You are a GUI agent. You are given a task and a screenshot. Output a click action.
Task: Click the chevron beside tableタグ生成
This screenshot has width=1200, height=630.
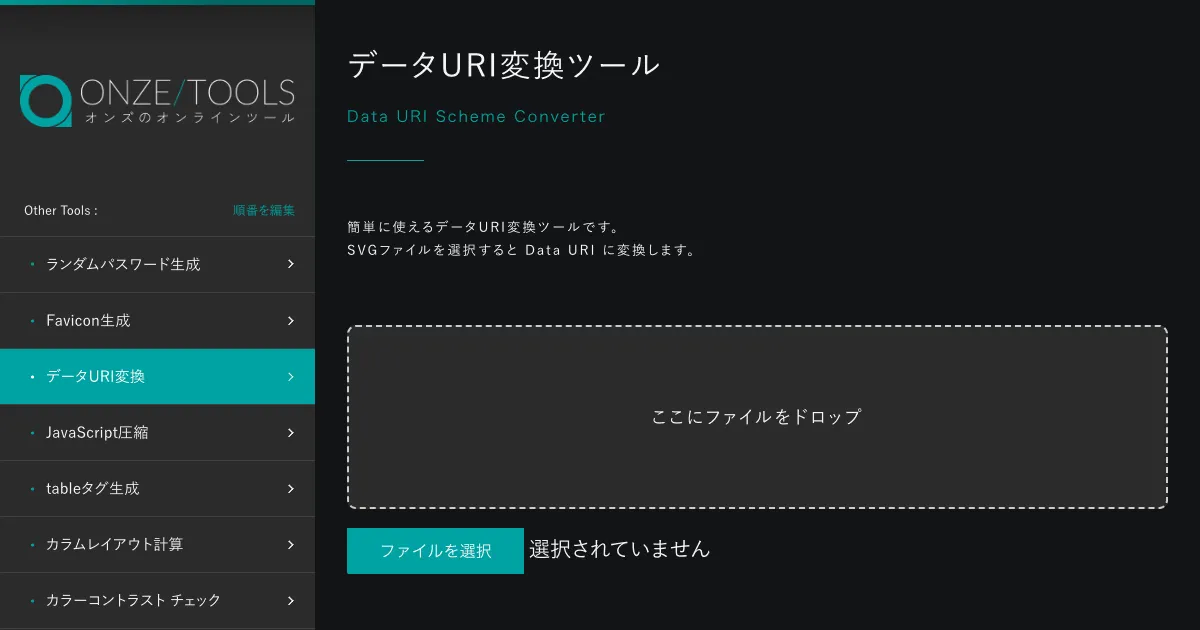point(290,489)
